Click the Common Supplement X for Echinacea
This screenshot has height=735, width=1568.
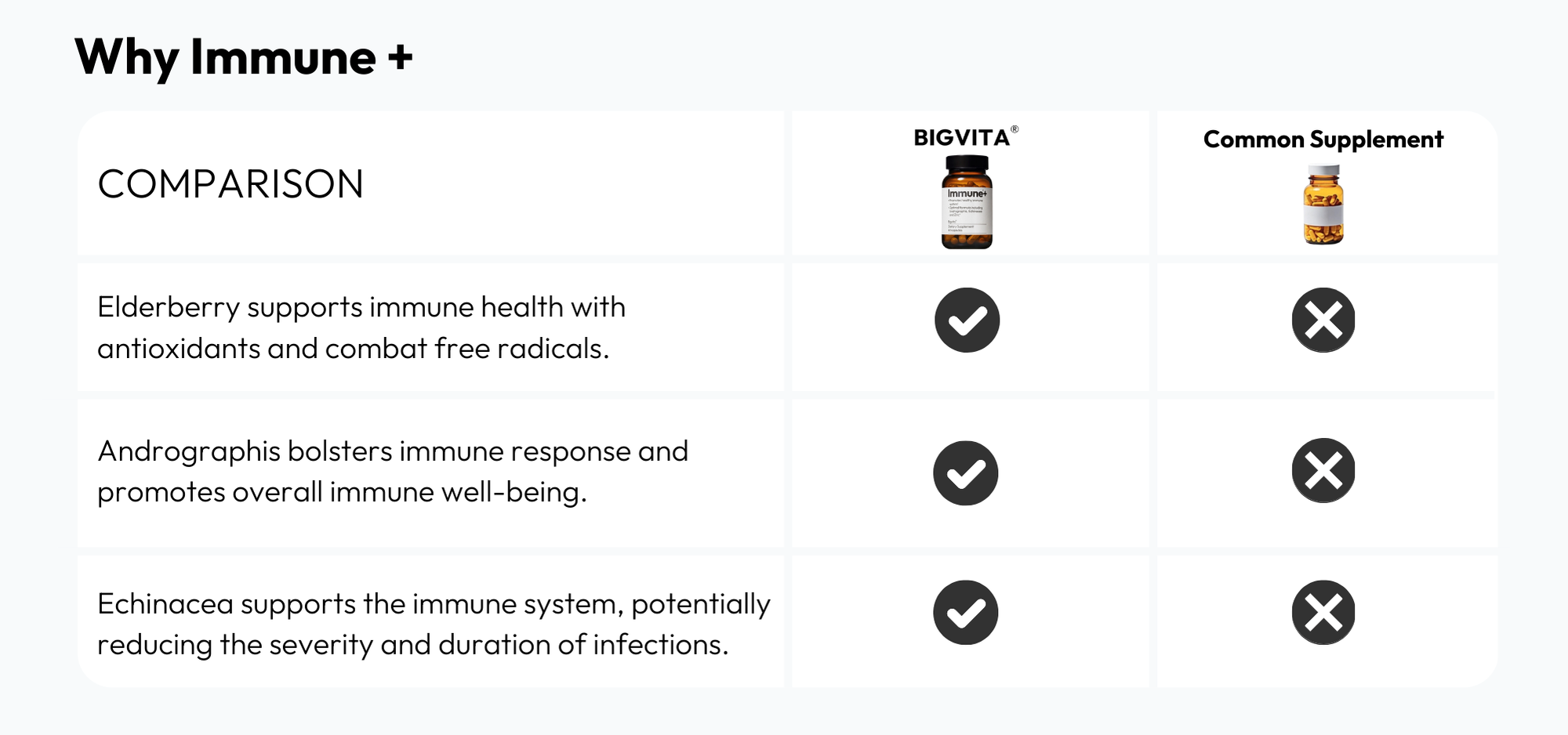tap(1323, 612)
